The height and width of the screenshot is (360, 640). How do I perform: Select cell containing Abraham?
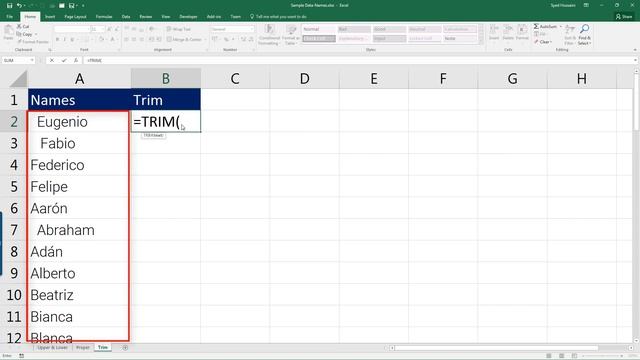point(79,230)
